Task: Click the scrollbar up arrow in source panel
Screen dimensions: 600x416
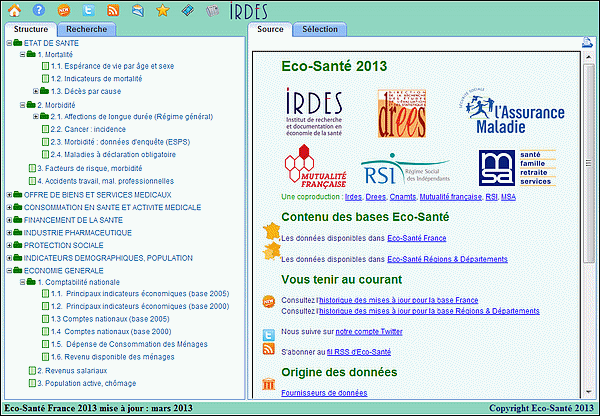Action: 589,57
